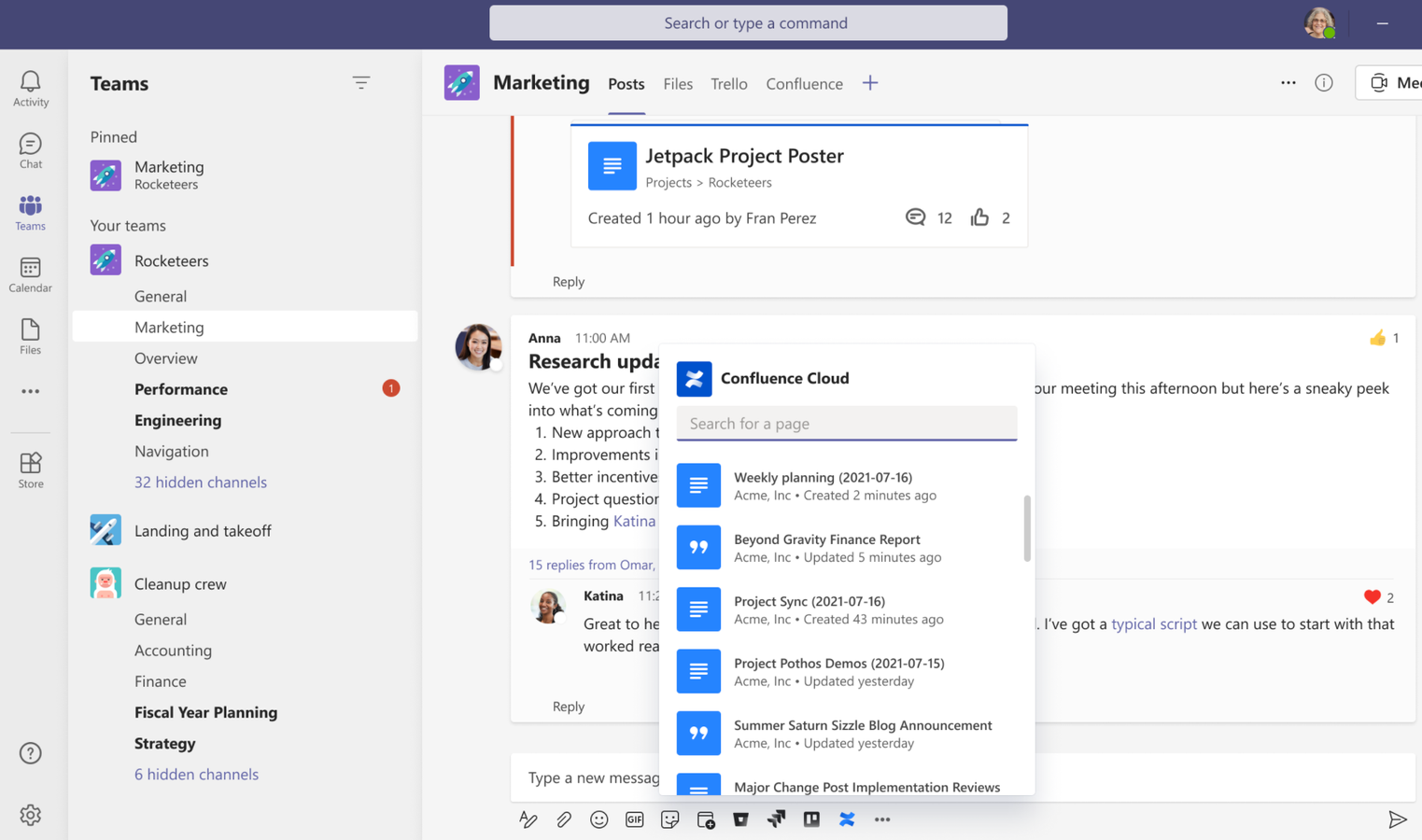The image size is (1422, 840).
Task: Open the typical script link
Action: pyautogui.click(x=1154, y=623)
